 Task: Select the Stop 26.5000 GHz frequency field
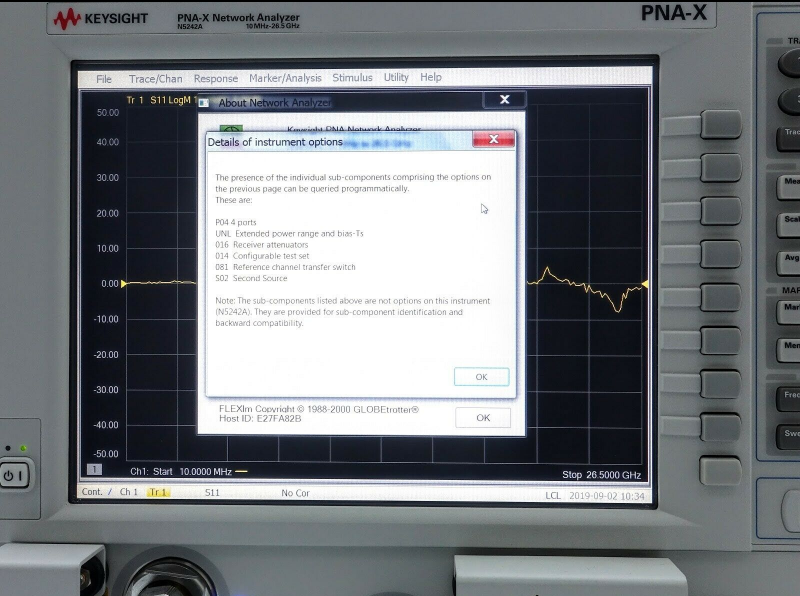pyautogui.click(x=601, y=475)
